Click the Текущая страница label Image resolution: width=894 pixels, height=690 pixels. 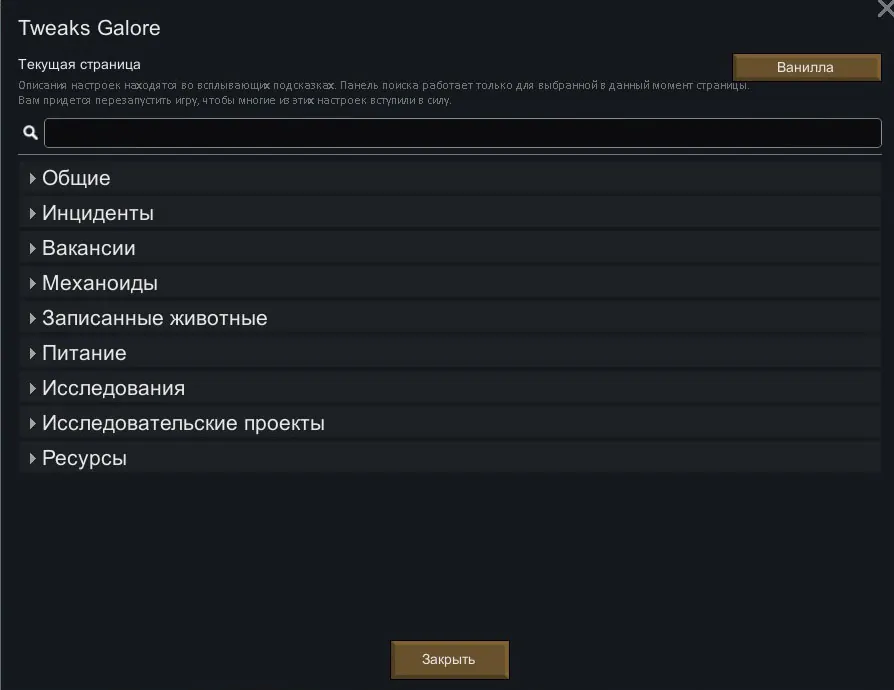pos(79,64)
